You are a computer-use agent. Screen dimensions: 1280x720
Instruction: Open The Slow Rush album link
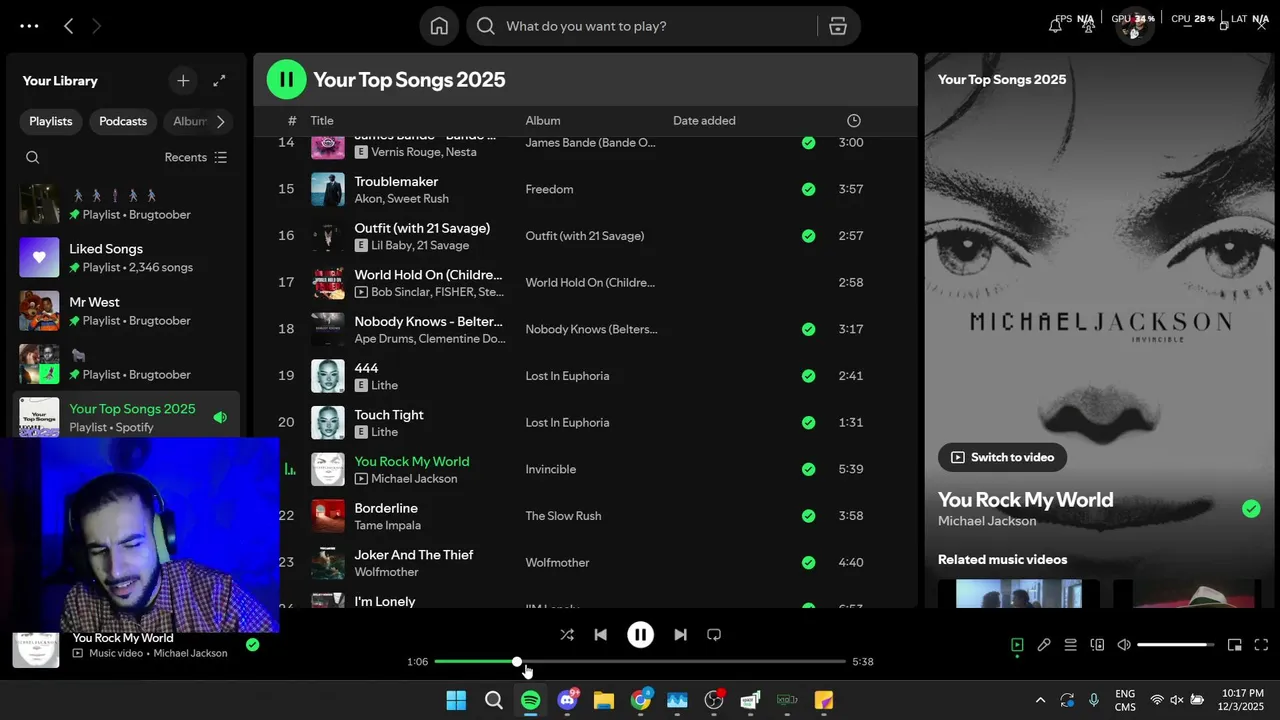pyautogui.click(x=563, y=516)
